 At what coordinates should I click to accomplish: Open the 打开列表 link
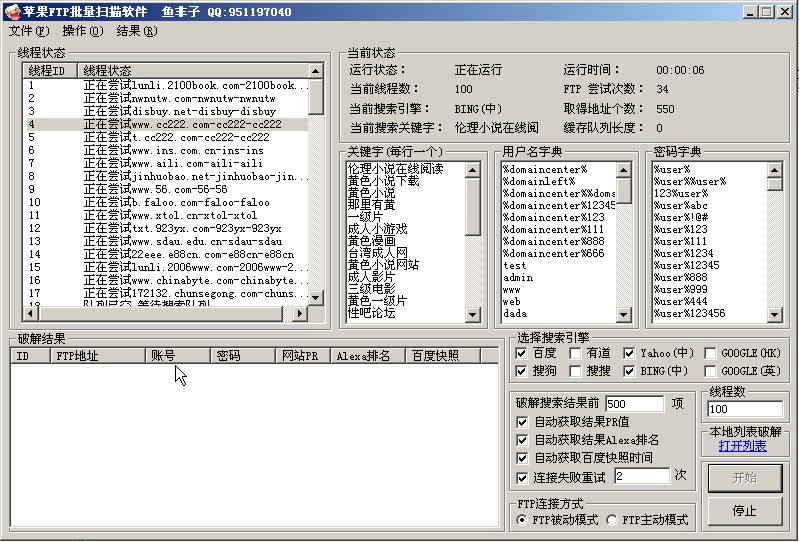pyautogui.click(x=742, y=446)
